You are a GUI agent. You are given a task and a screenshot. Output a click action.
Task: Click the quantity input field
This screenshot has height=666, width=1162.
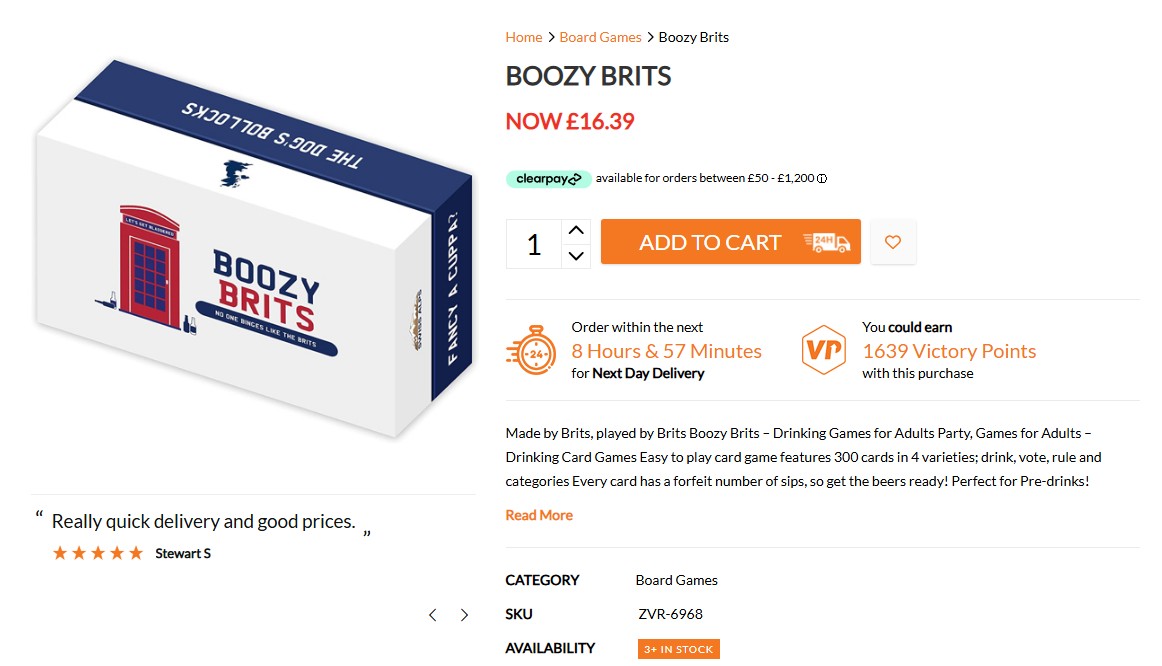pos(534,244)
